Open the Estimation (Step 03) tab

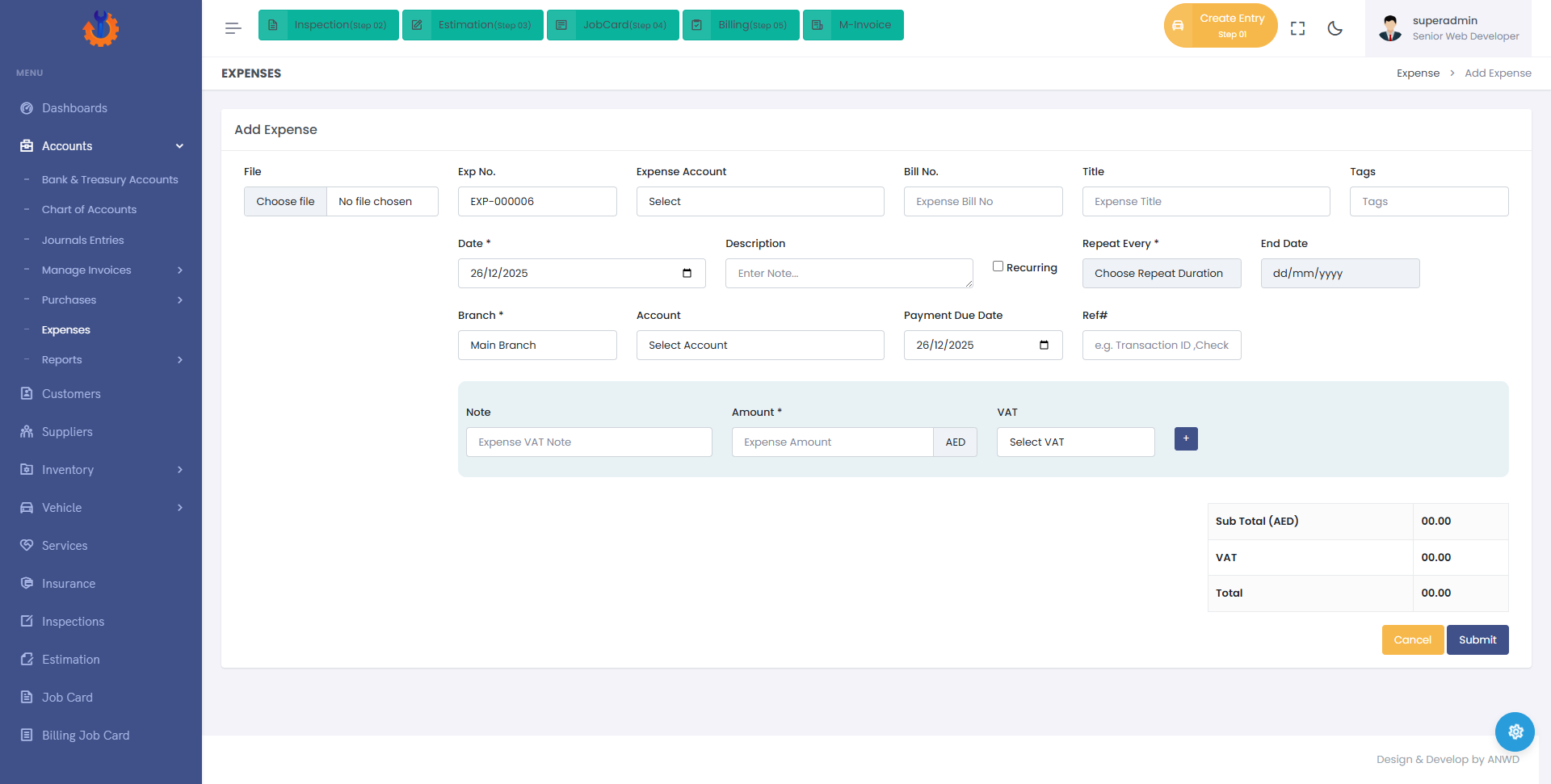coord(473,25)
